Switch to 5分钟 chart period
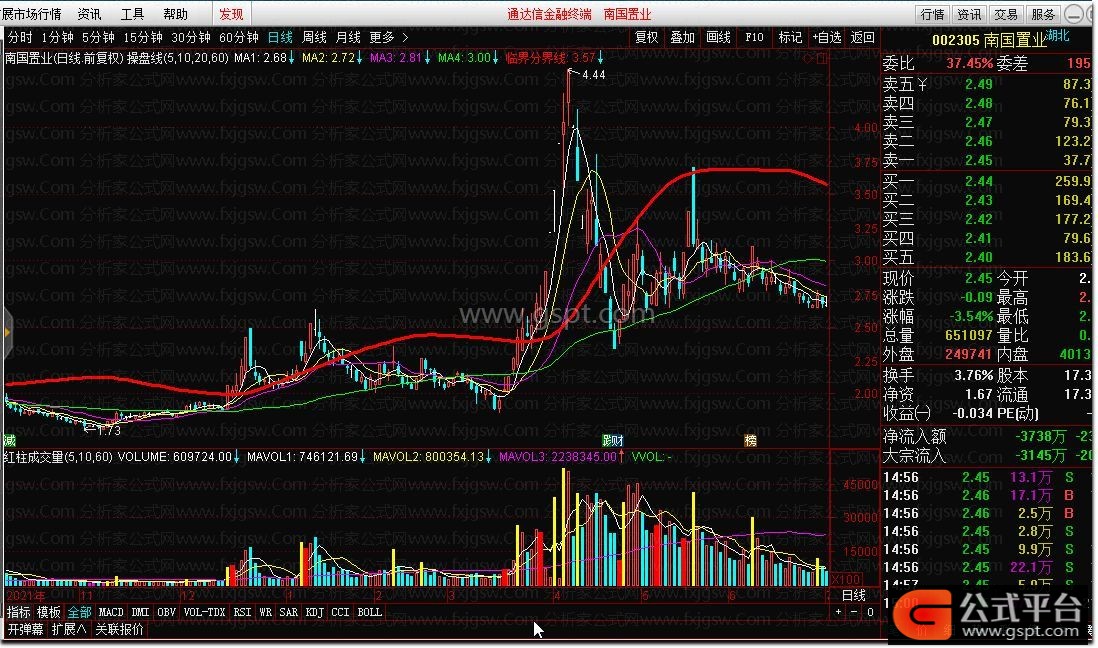 pyautogui.click(x=98, y=37)
